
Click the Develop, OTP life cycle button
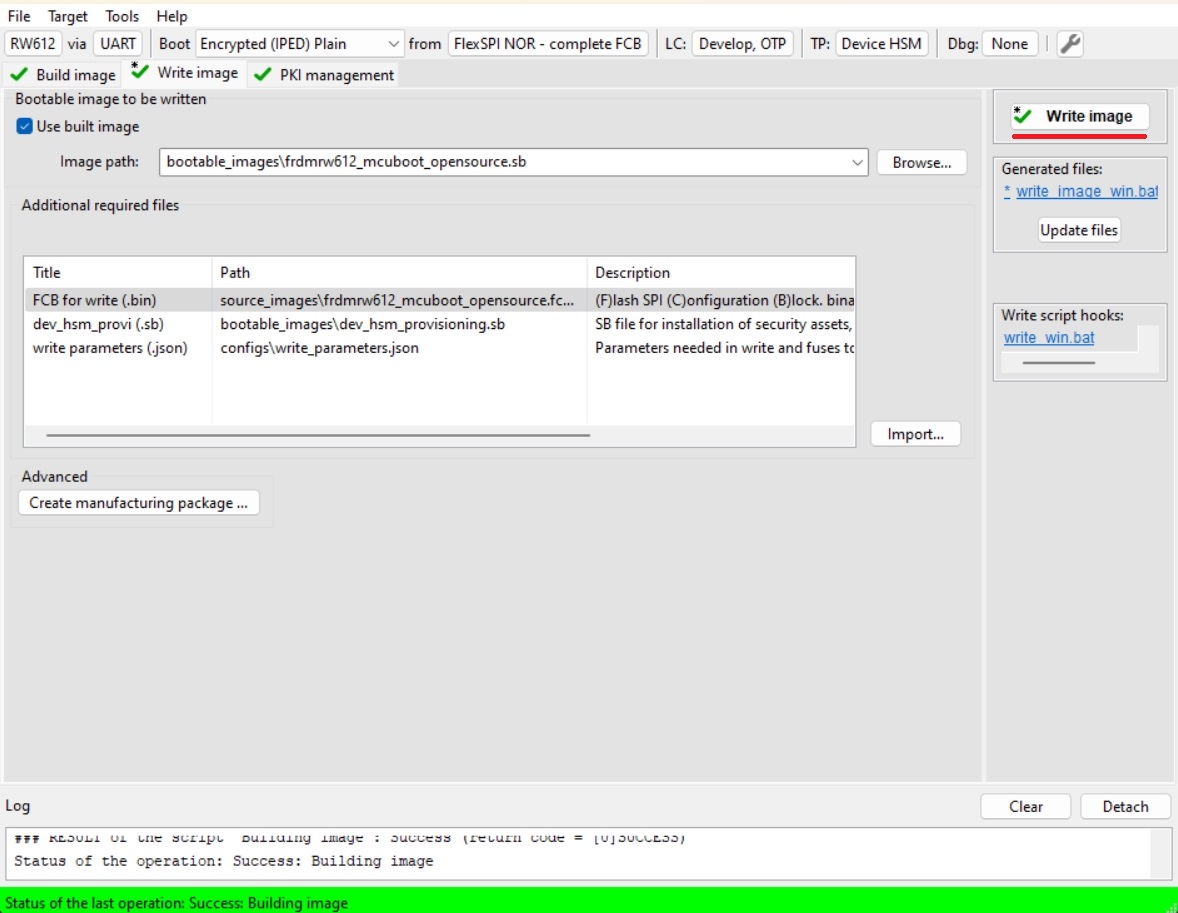742,44
